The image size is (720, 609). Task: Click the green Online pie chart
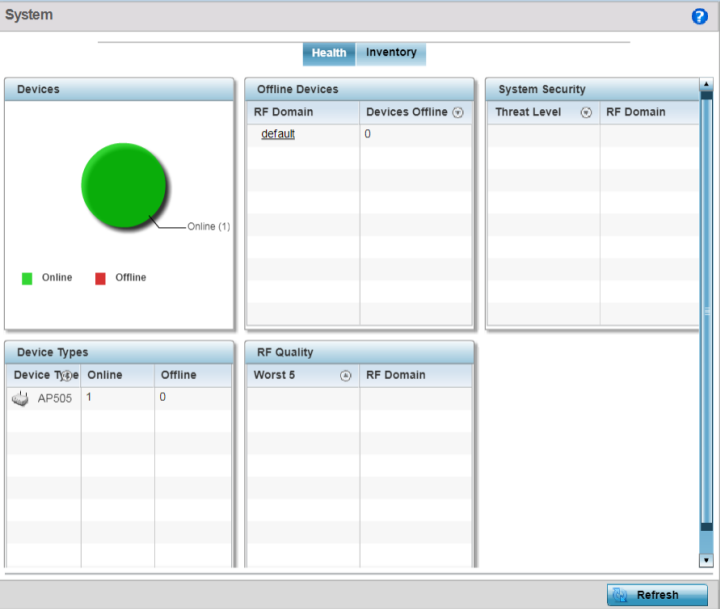pyautogui.click(x=124, y=185)
